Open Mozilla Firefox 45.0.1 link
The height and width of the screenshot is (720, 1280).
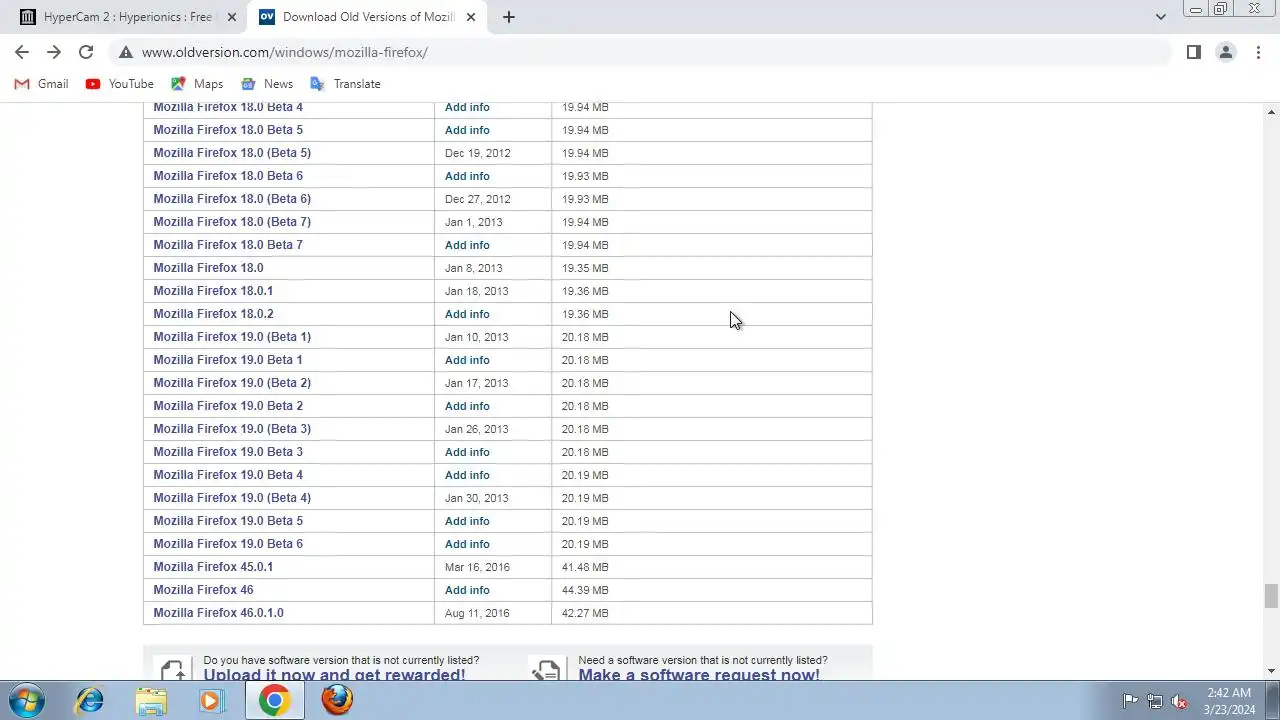coord(213,567)
